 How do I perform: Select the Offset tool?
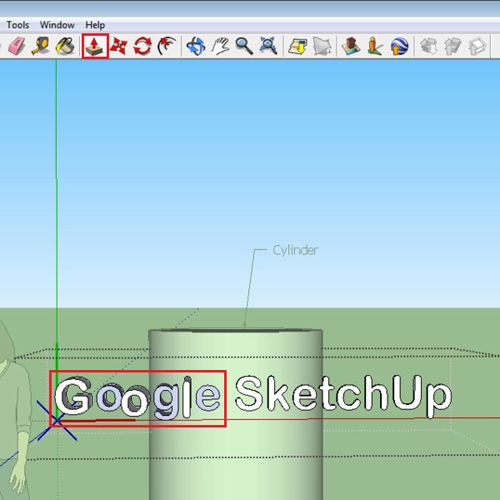click(x=166, y=46)
